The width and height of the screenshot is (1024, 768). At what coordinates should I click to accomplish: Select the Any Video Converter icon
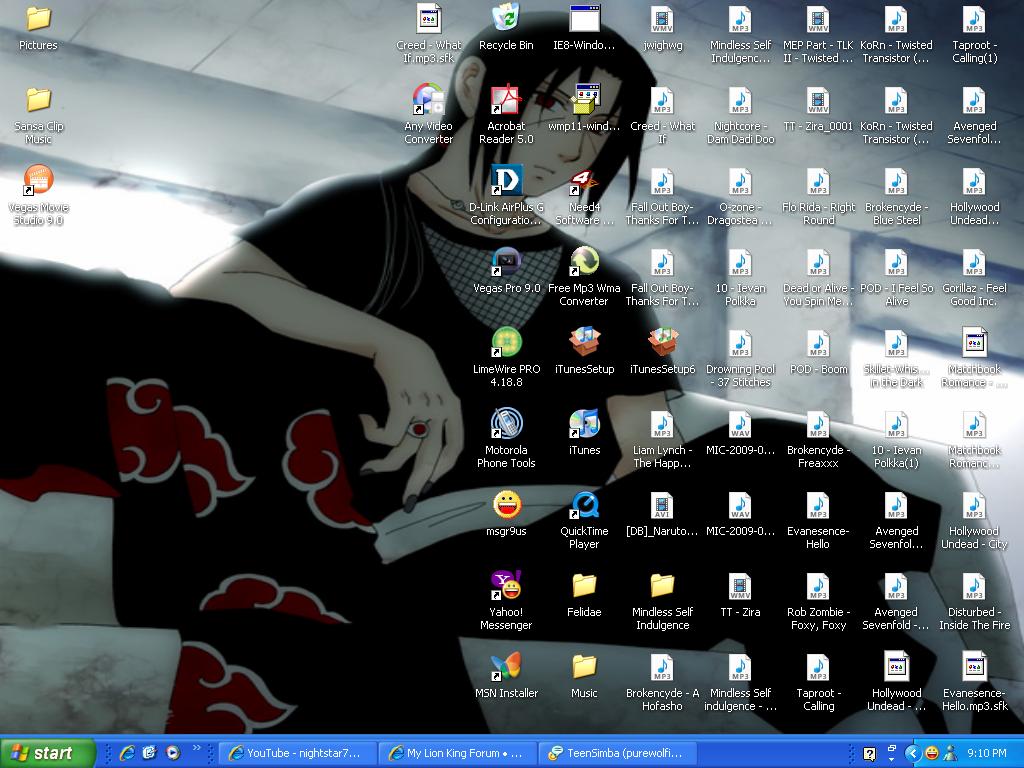pyautogui.click(x=428, y=101)
